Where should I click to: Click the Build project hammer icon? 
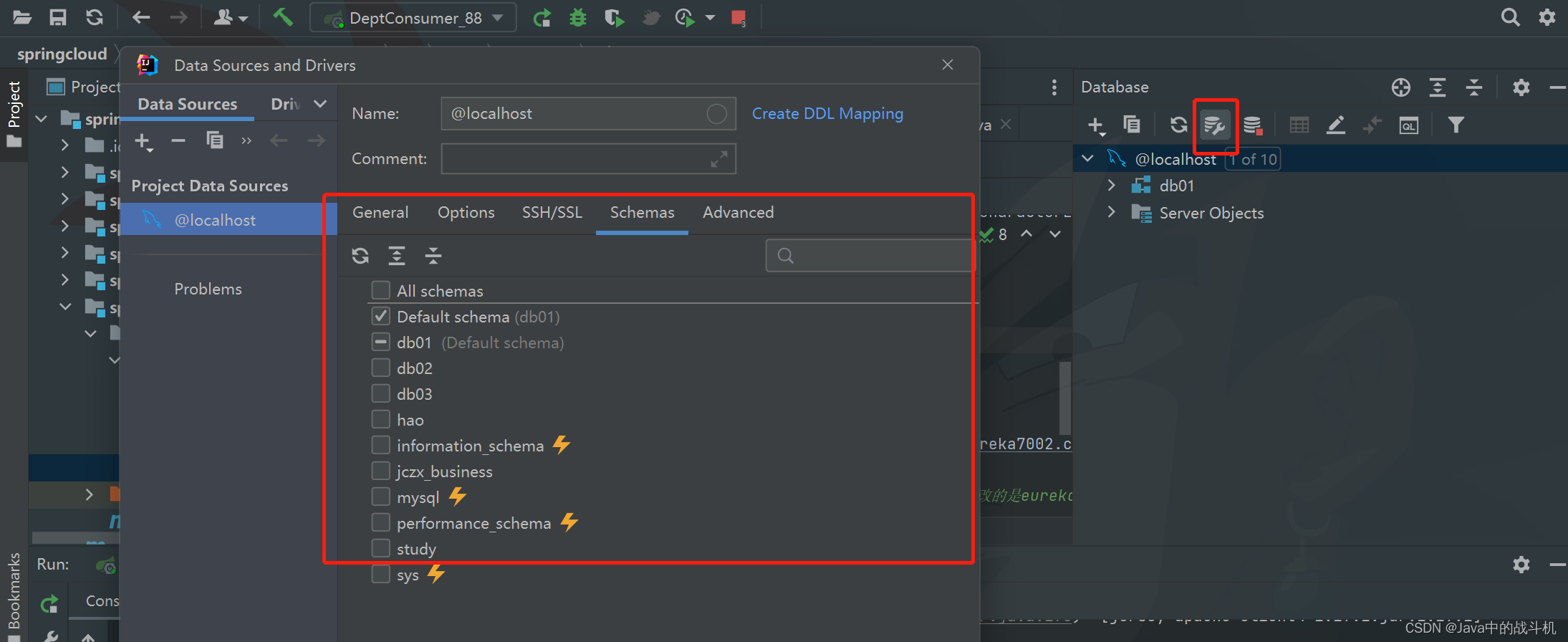tap(283, 17)
